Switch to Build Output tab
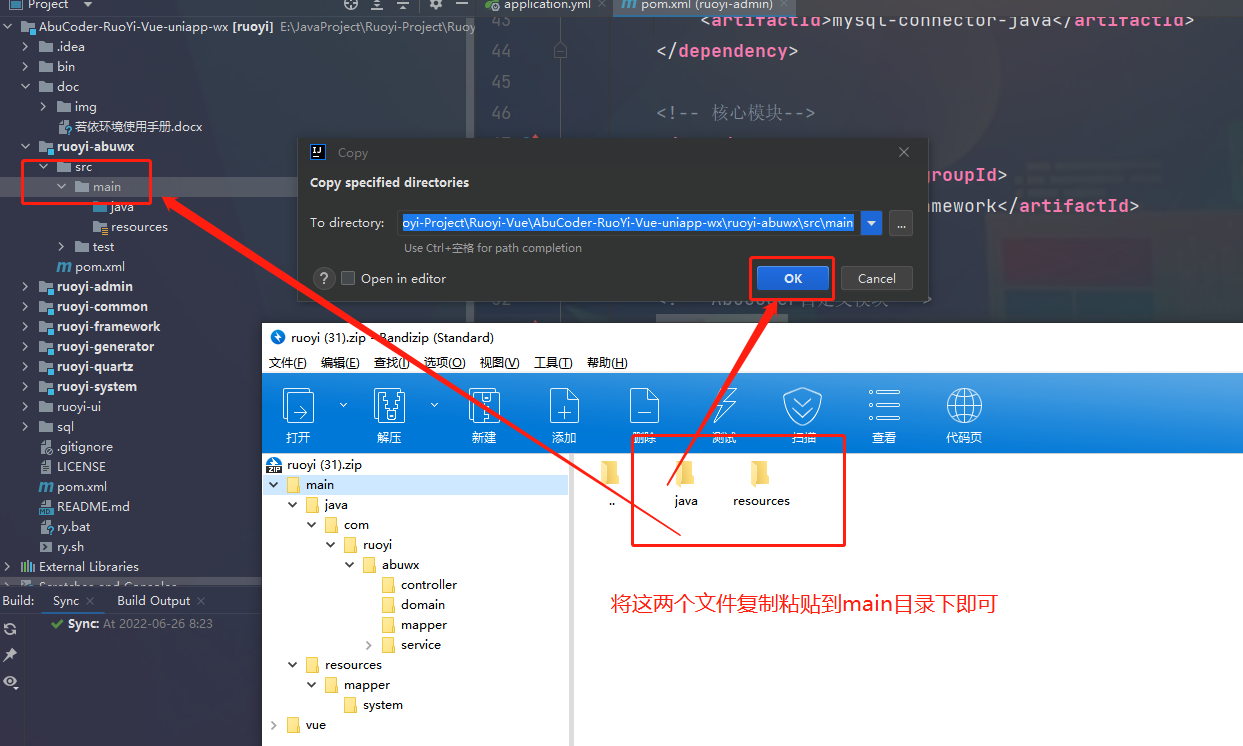This screenshot has height=746, width=1243. tap(153, 601)
